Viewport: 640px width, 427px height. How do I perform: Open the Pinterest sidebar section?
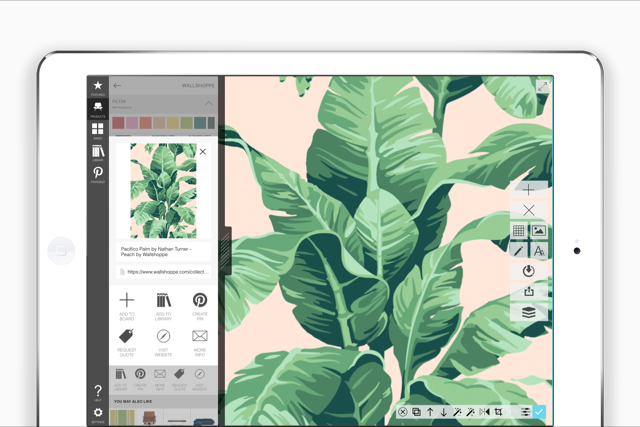(98, 174)
